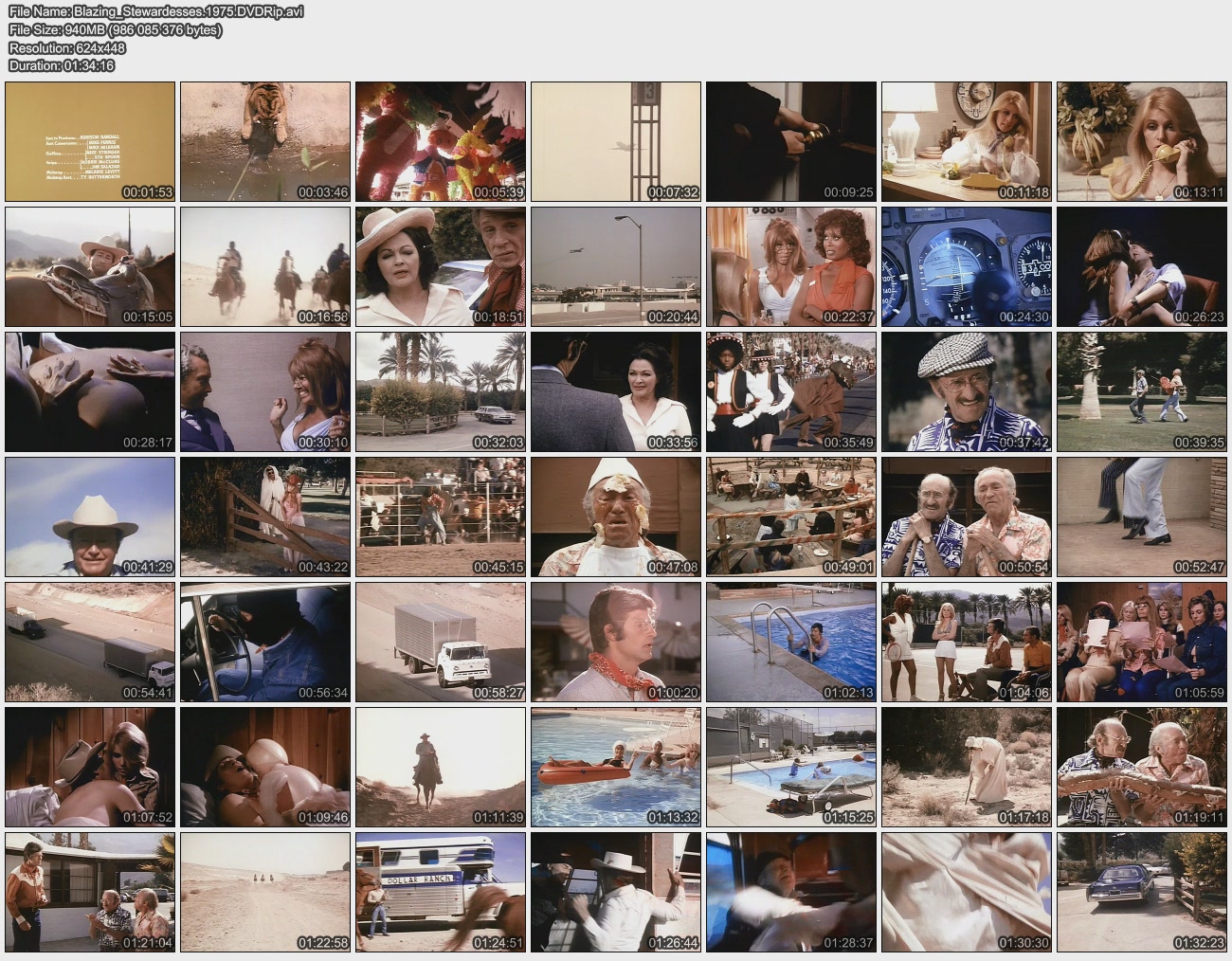Screen dimensions: 1232x961
Task: Select the silhouetted horse rider frame 01:11:39
Action: coord(441,767)
